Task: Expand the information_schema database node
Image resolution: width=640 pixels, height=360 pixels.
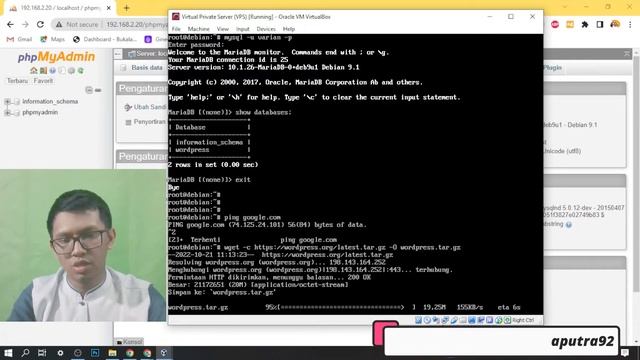Action: pyautogui.click(x=7, y=102)
